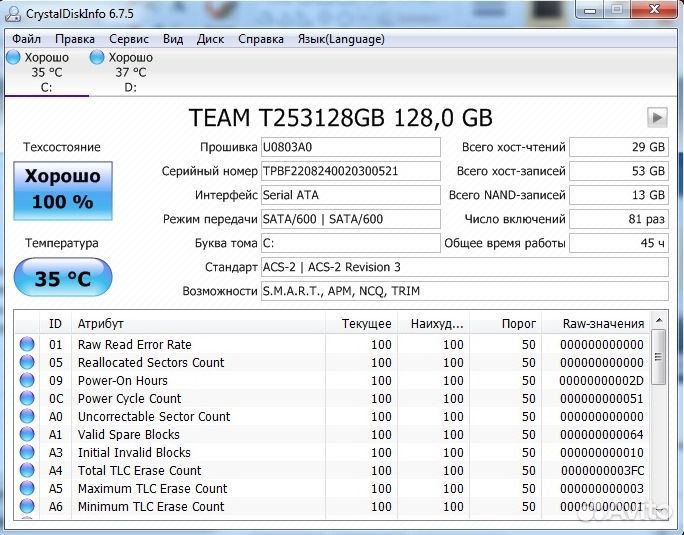Open the Диск menu

pyautogui.click(x=210, y=39)
